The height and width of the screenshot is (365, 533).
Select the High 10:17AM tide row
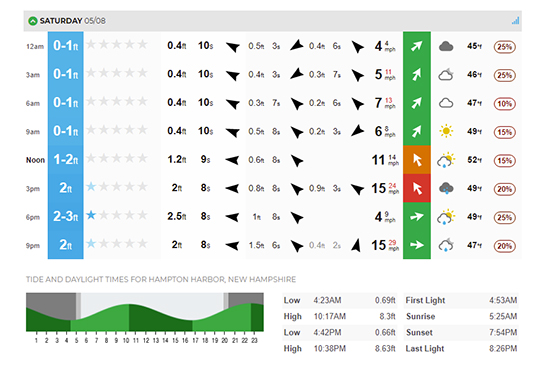tap(340, 316)
